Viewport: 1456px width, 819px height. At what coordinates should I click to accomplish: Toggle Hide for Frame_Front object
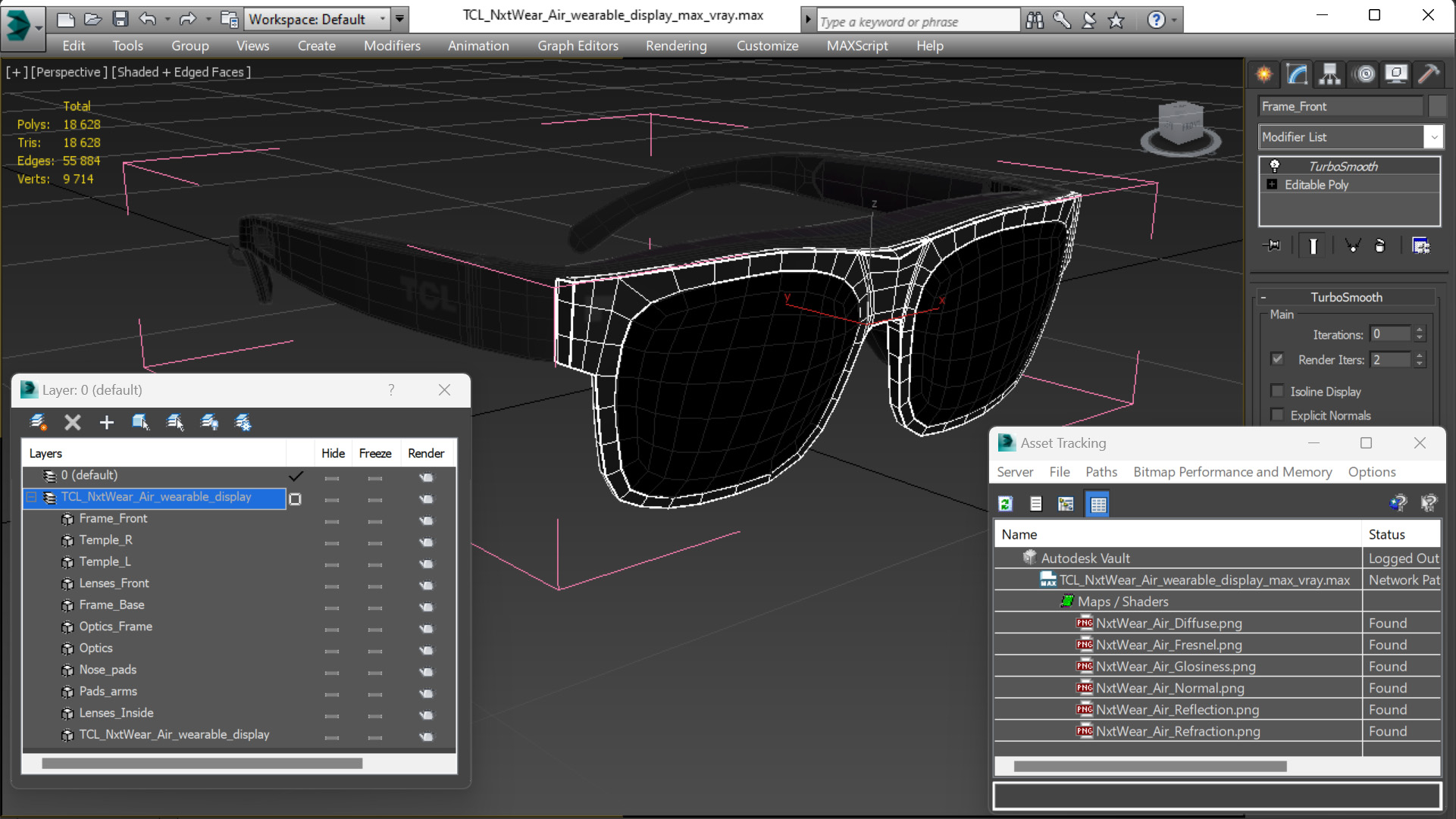332,520
